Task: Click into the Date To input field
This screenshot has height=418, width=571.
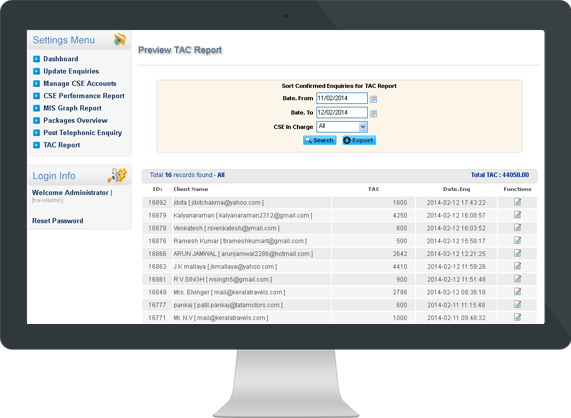Action: (x=342, y=113)
